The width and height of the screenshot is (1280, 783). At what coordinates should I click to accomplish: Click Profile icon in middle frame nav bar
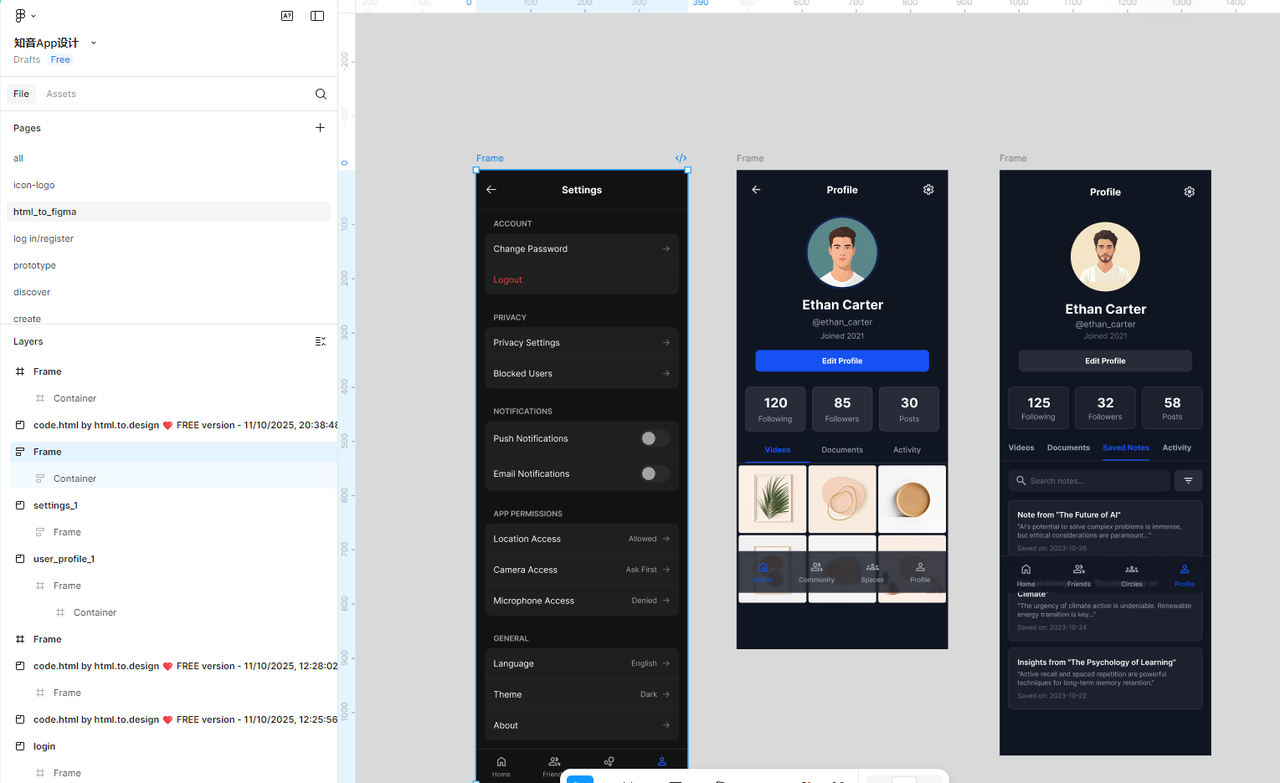tap(920, 567)
